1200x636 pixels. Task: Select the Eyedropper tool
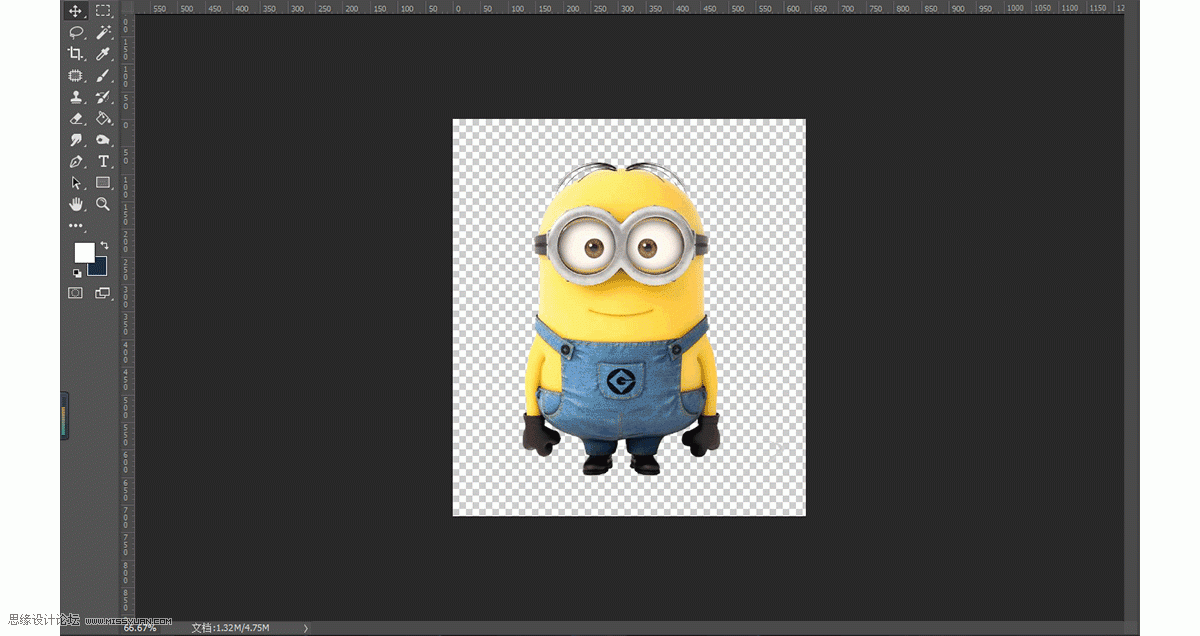(103, 54)
